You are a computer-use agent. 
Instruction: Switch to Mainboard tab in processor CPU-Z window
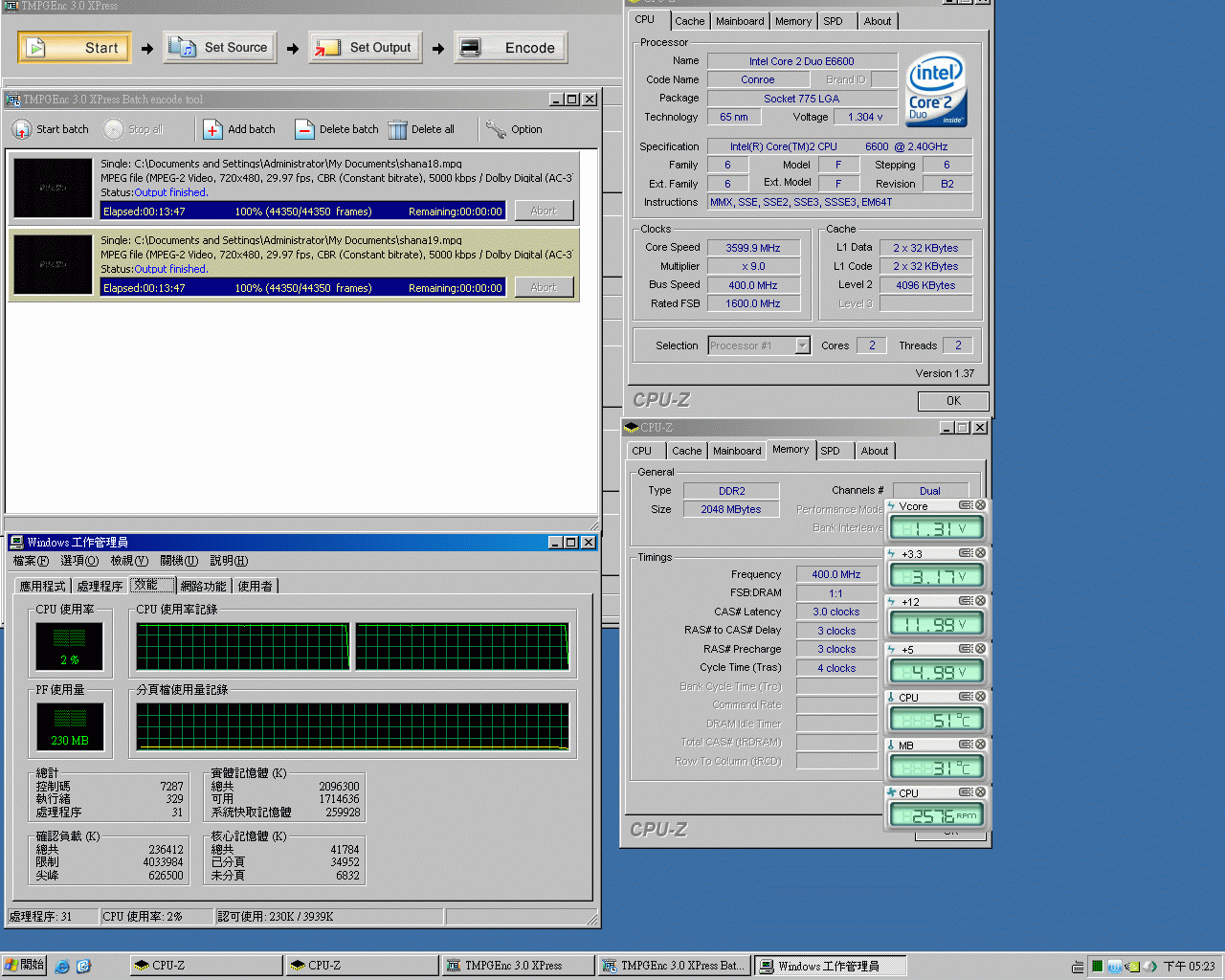click(740, 21)
